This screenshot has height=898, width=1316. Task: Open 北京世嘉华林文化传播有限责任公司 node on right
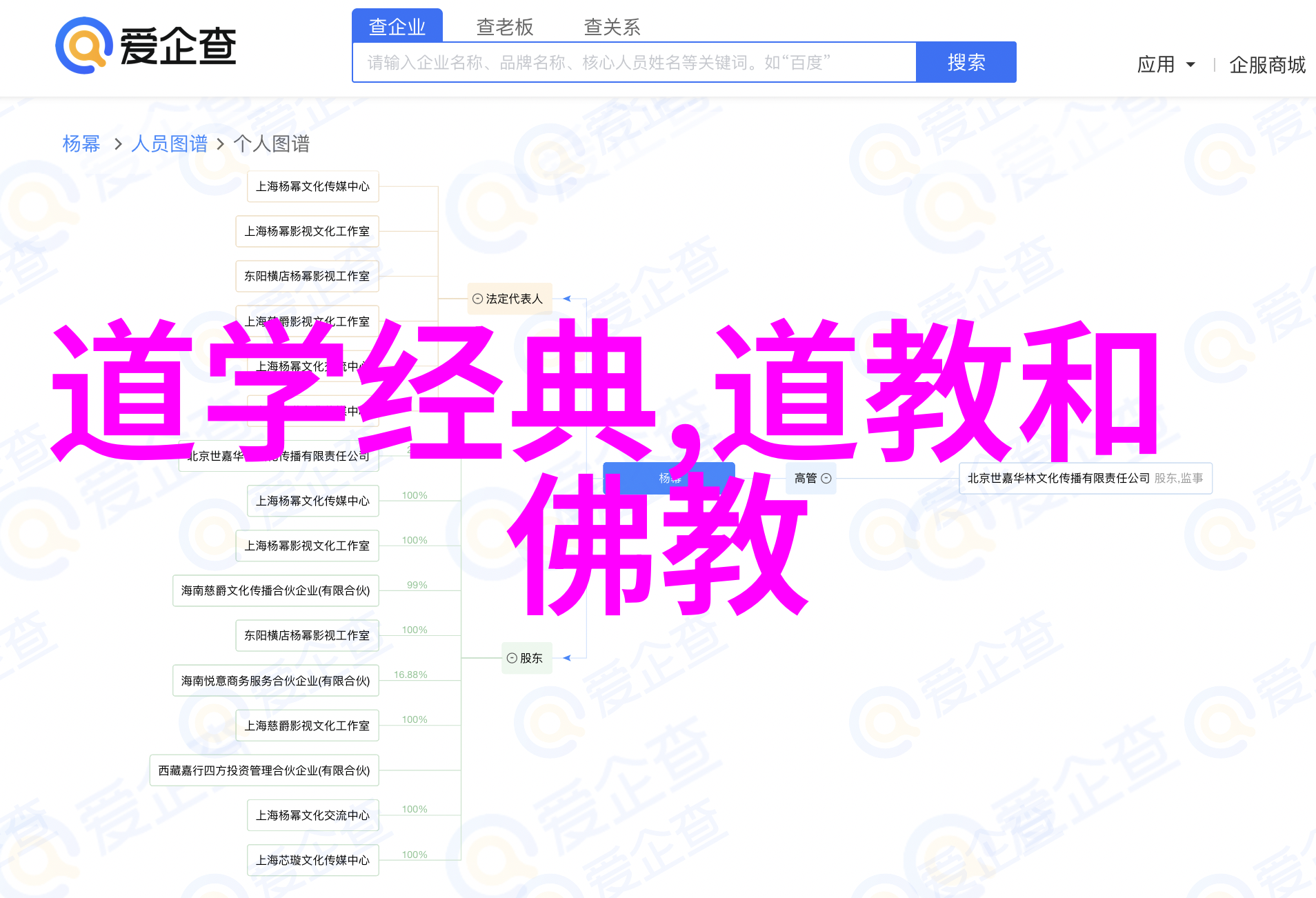click(1085, 478)
